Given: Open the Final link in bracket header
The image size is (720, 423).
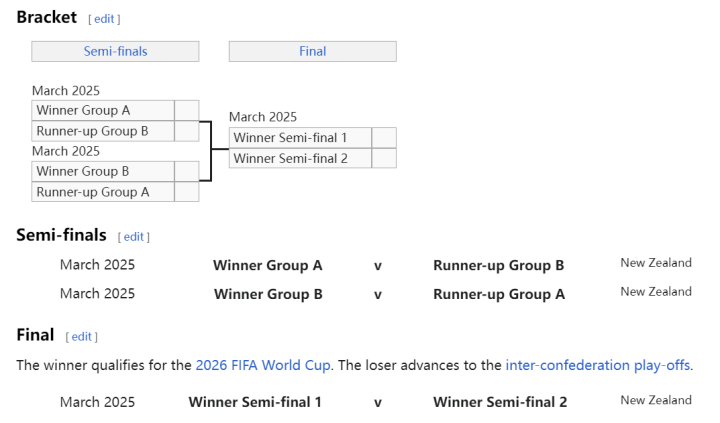Looking at the screenshot, I should [312, 51].
